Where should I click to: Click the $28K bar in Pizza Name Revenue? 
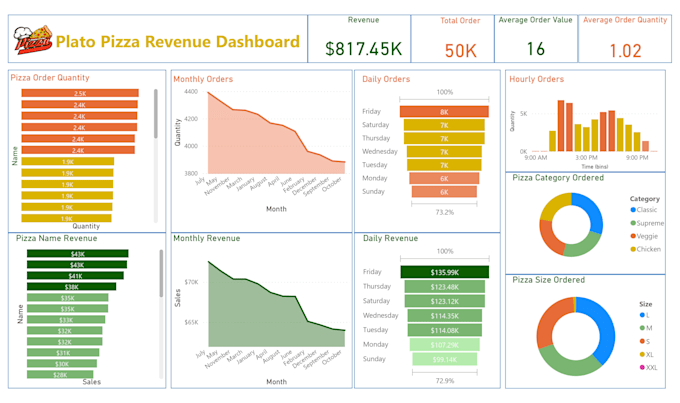pos(60,374)
